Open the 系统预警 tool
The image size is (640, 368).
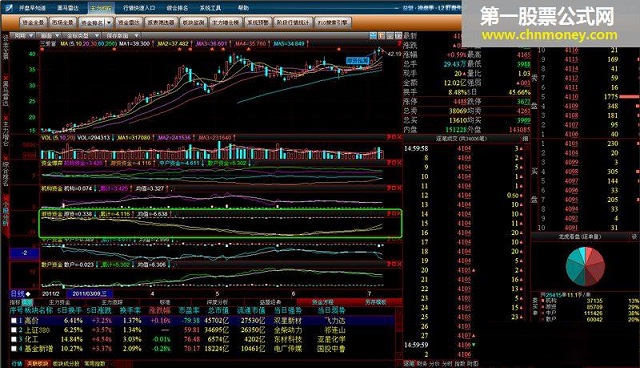[258, 23]
